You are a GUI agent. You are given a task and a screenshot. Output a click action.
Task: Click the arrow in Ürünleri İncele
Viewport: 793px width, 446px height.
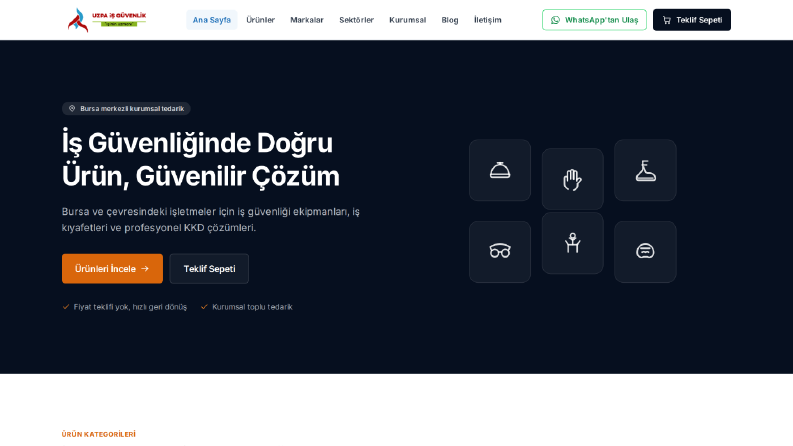pos(145,269)
